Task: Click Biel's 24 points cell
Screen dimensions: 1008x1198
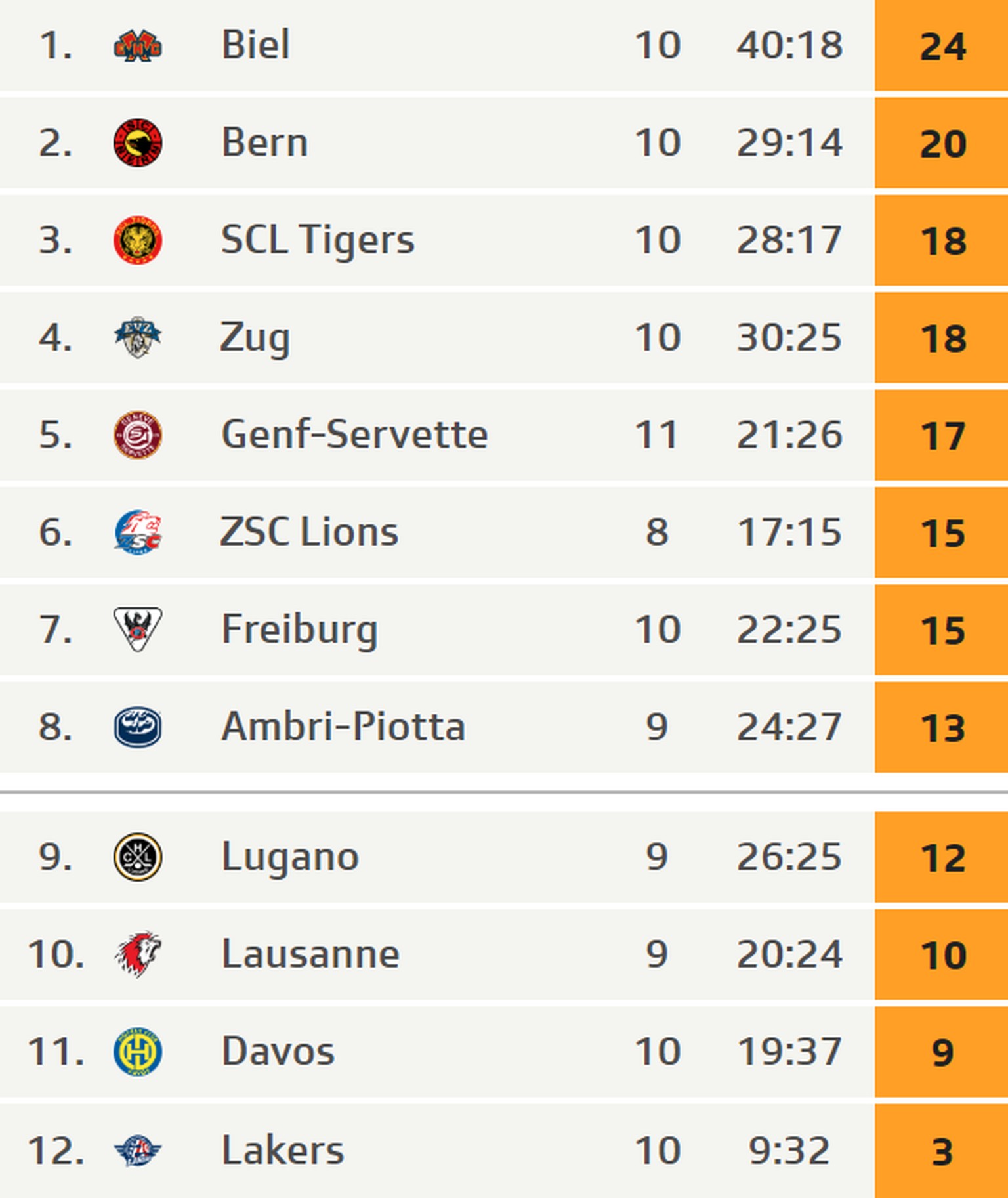Action: click(942, 46)
